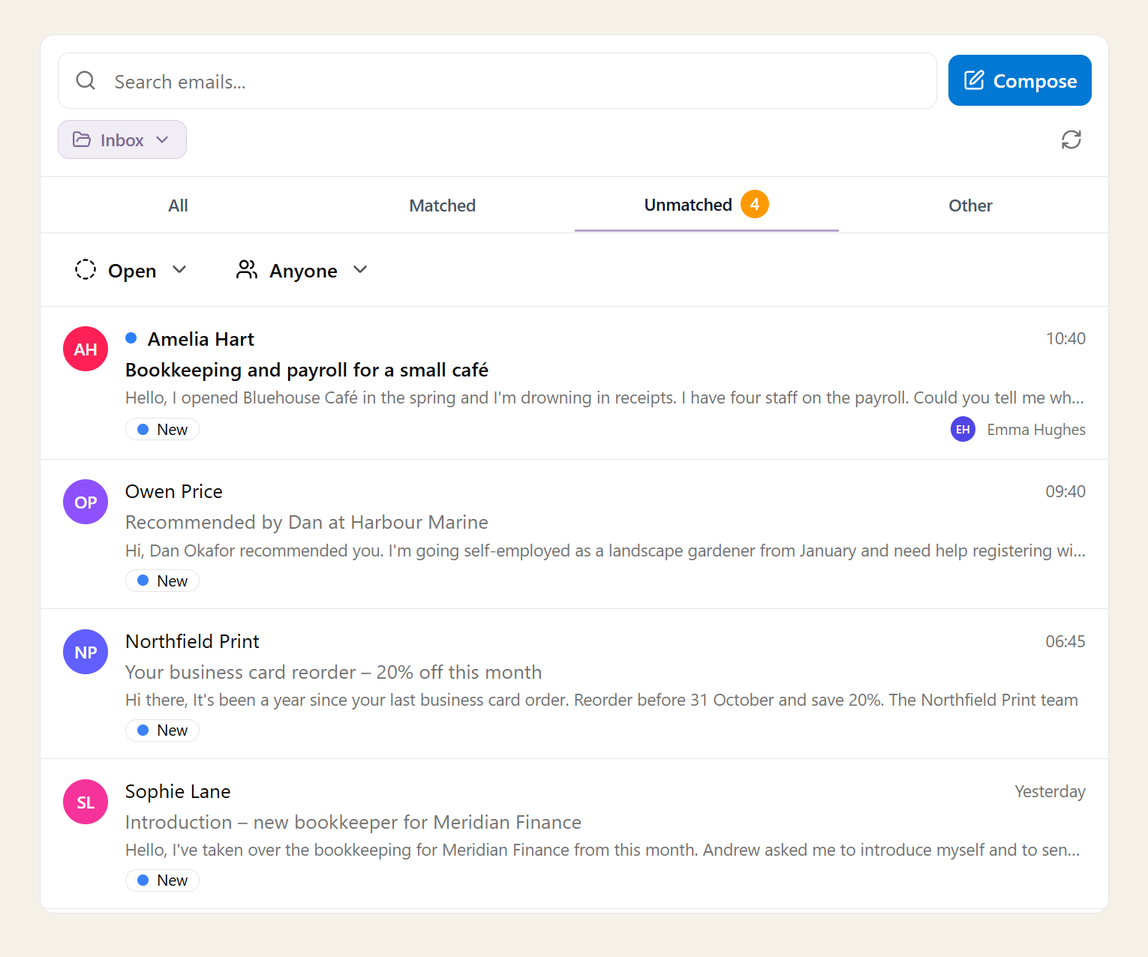
Task: Click the New tag on Sophie Lane's email
Action: [162, 880]
